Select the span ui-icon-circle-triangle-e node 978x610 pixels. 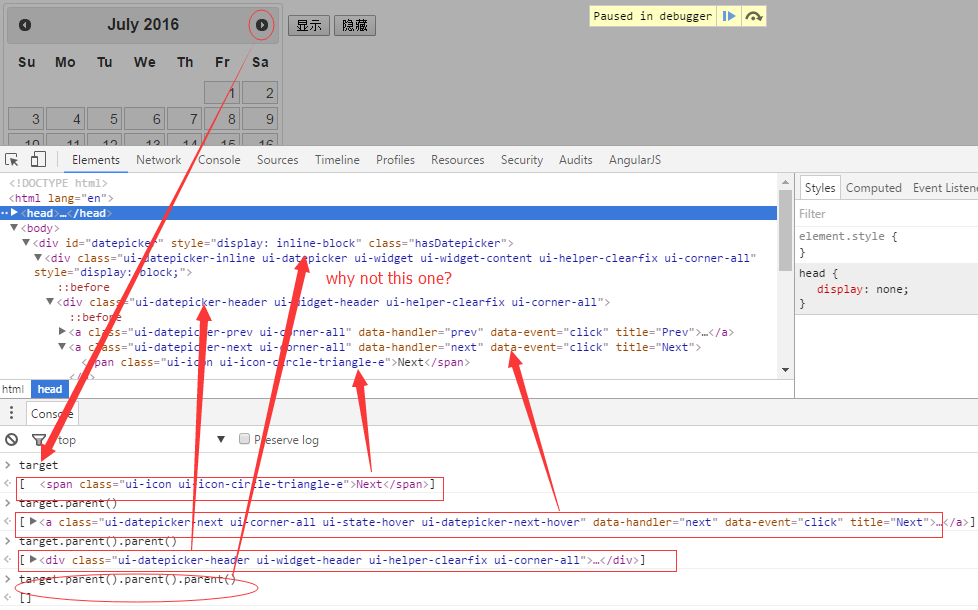276,362
